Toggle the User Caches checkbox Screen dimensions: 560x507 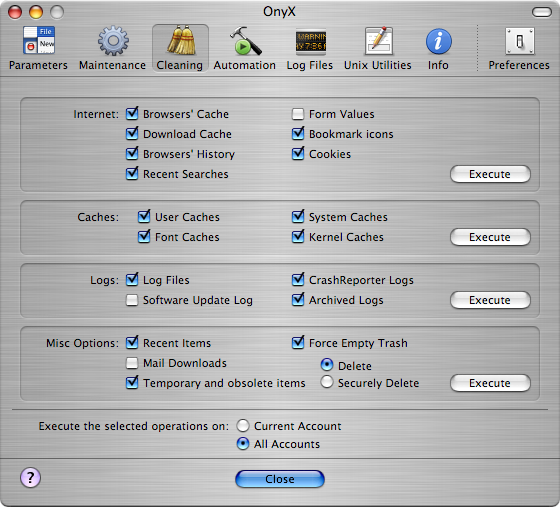144,216
